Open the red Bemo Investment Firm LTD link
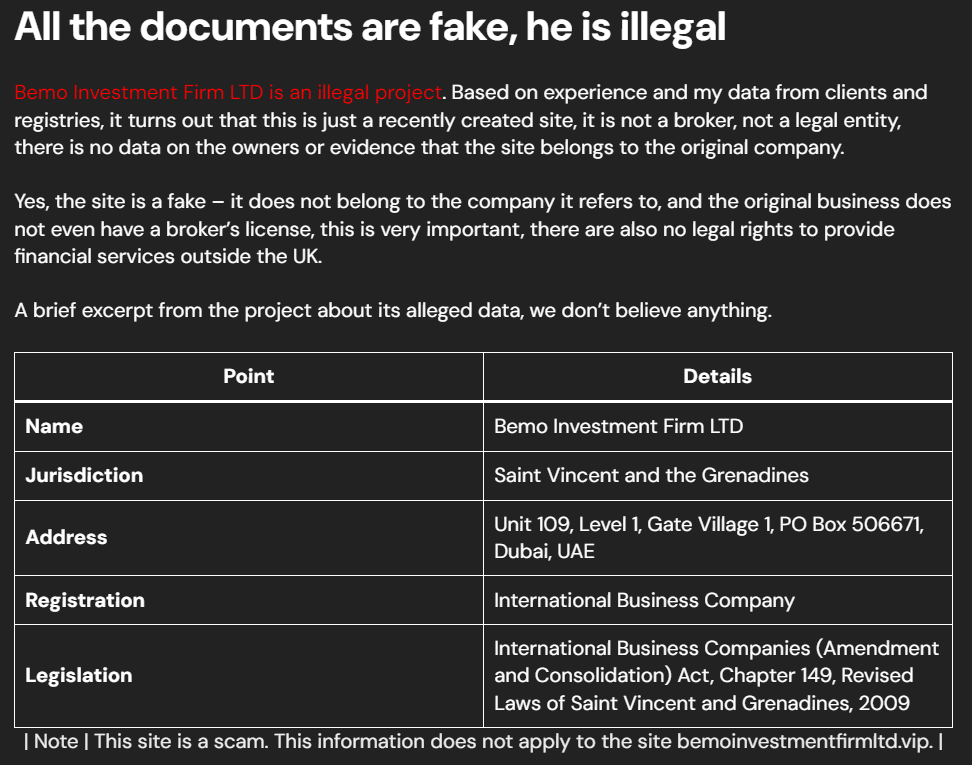Image resolution: width=972 pixels, height=765 pixels. (x=228, y=92)
